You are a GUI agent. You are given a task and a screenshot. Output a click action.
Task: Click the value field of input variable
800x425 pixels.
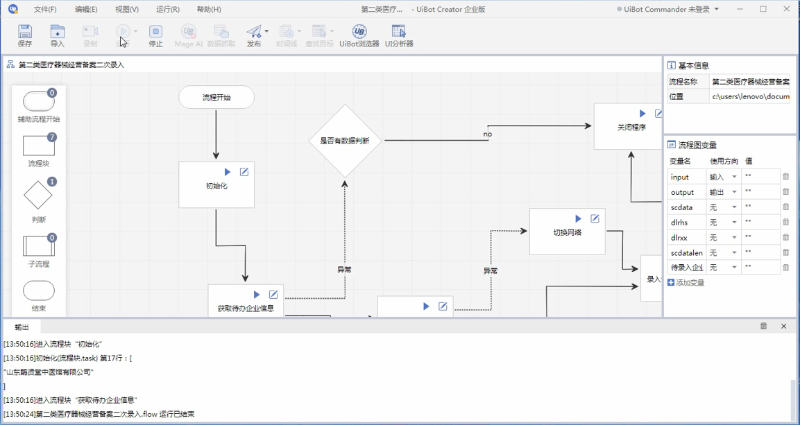761,177
